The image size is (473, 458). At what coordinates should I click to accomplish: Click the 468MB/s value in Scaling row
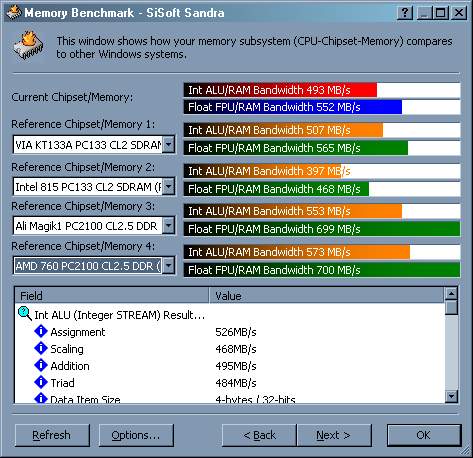236,349
